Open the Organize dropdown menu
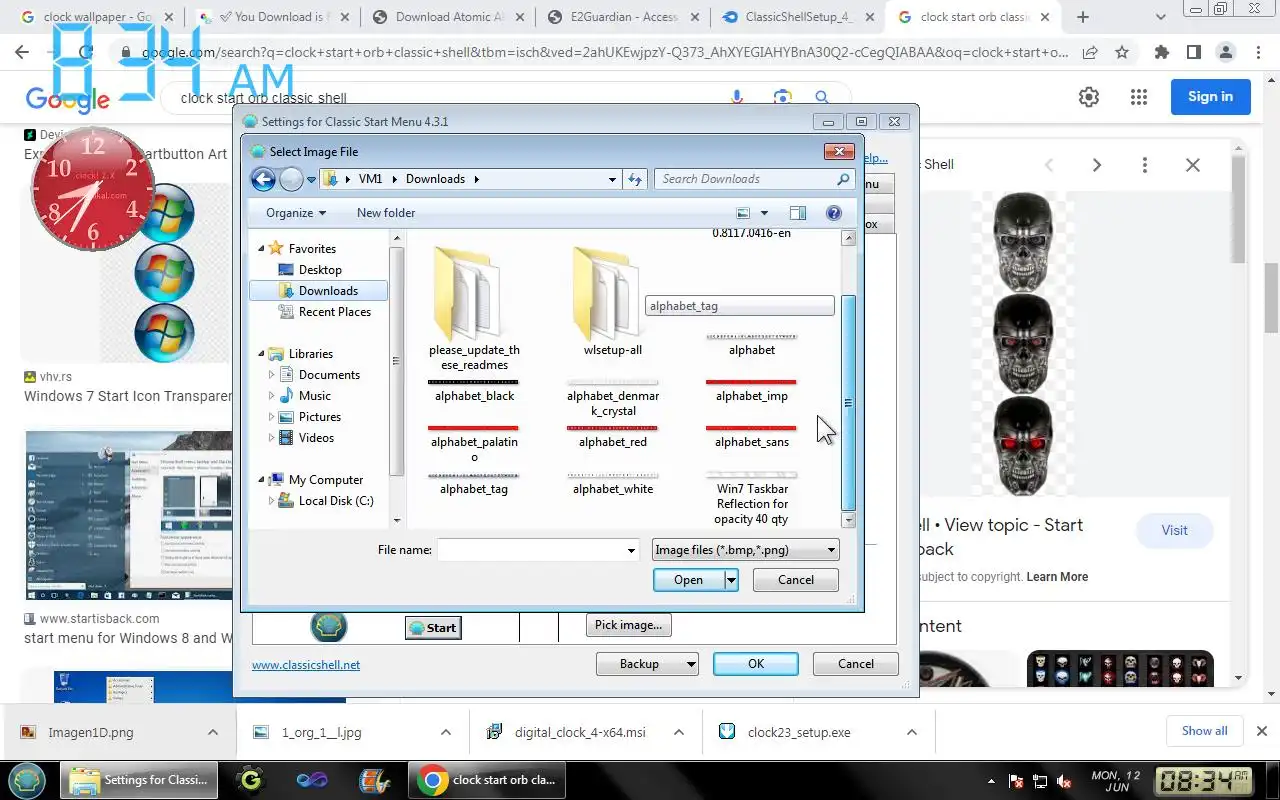 point(296,213)
